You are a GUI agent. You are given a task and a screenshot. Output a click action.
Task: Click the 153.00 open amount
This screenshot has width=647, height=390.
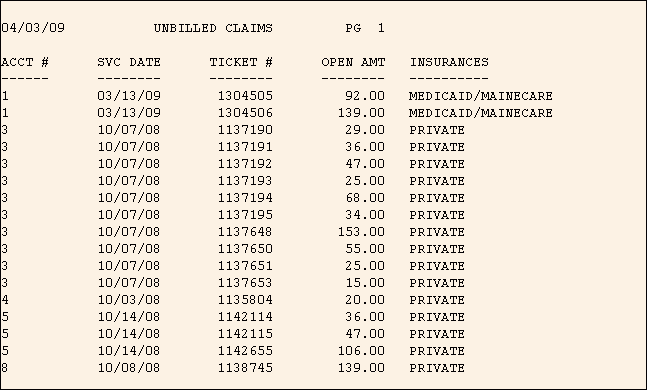[361, 232]
